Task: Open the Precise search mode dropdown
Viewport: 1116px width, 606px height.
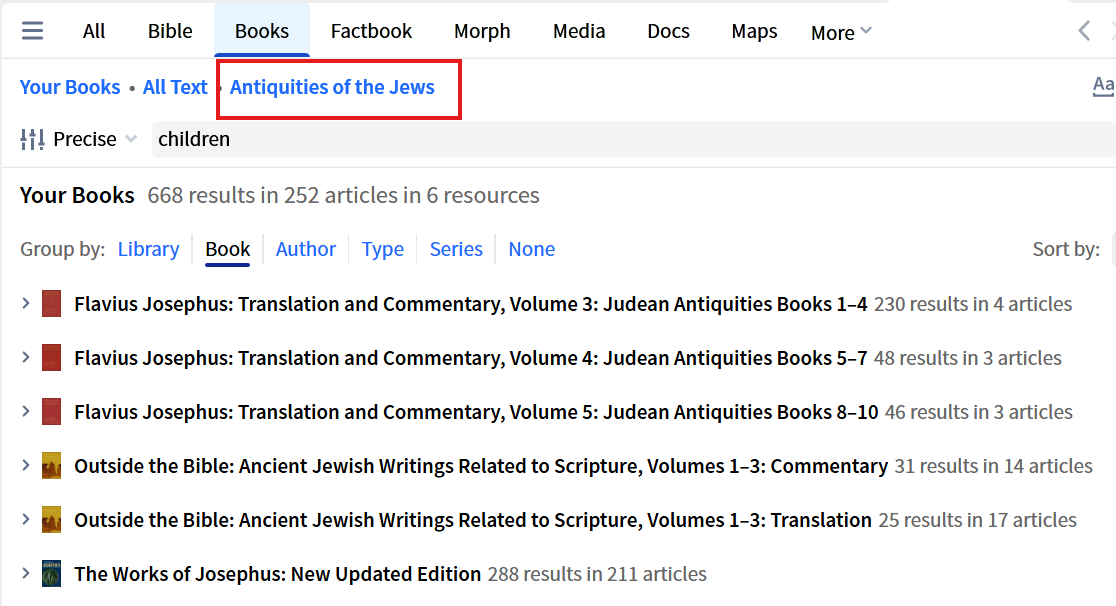Action: point(95,139)
